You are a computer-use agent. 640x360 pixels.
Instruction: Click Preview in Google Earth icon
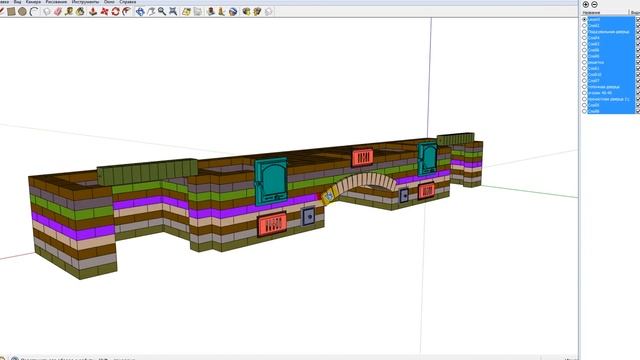(233, 11)
